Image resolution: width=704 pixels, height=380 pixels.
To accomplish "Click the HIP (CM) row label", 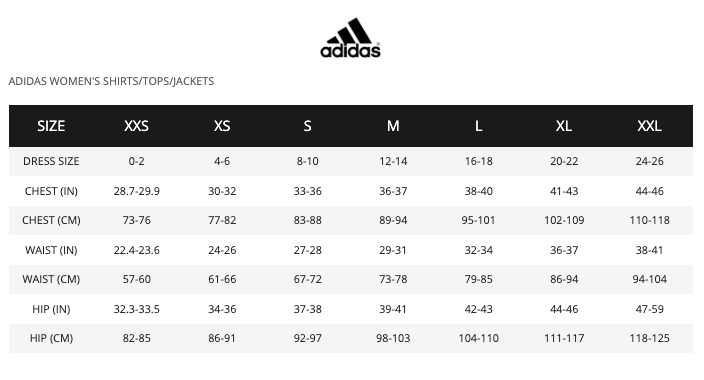I will pyautogui.click(x=51, y=338).
